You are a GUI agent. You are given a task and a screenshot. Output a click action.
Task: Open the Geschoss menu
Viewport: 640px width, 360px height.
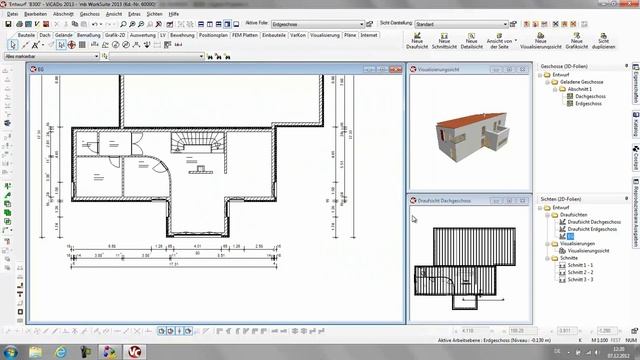[89, 14]
